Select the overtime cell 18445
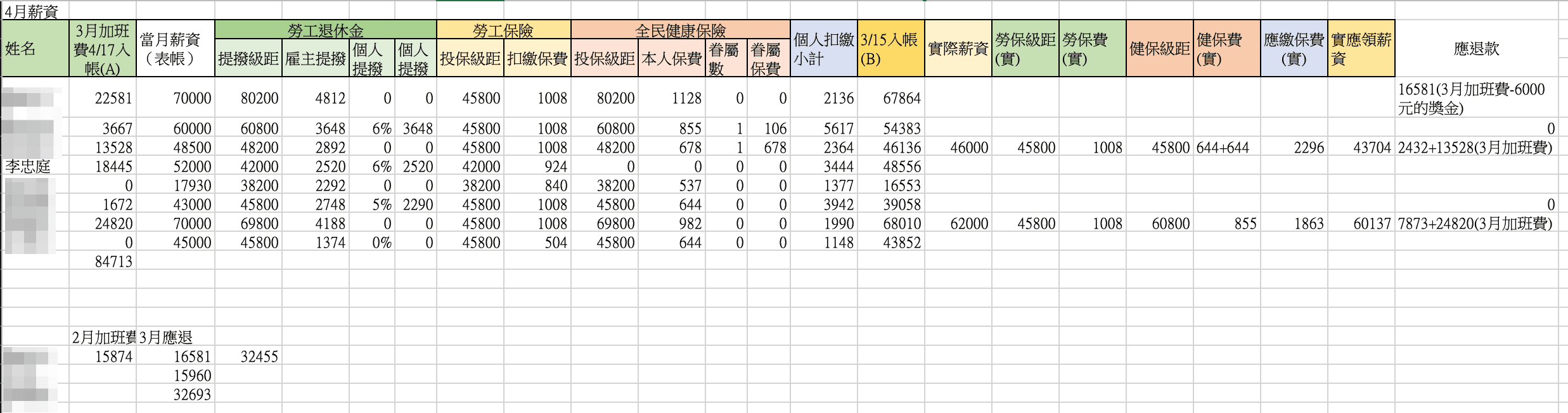Image resolution: width=1568 pixels, height=413 pixels. [103, 167]
